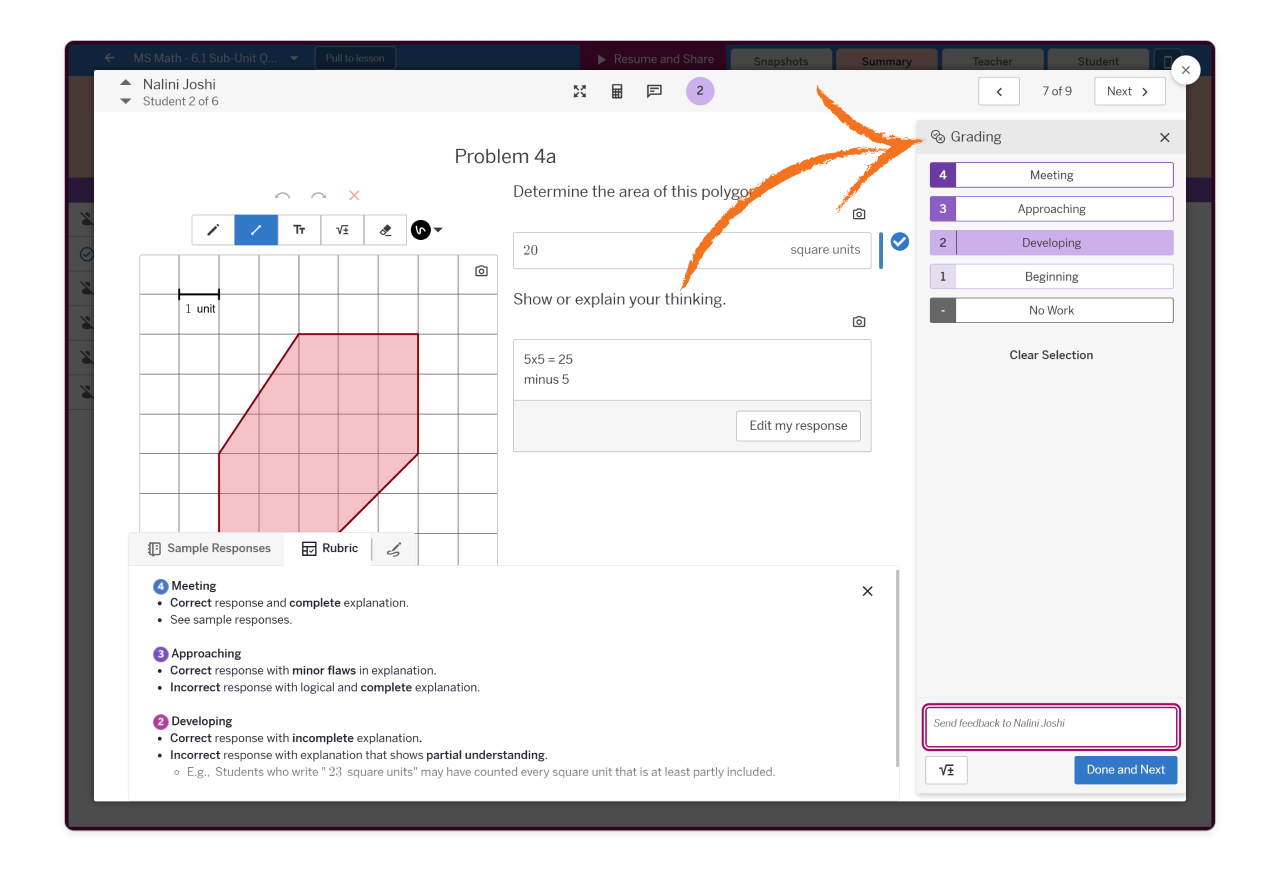This screenshot has width=1280, height=871.
Task: Open the calculator
Action: [617, 91]
